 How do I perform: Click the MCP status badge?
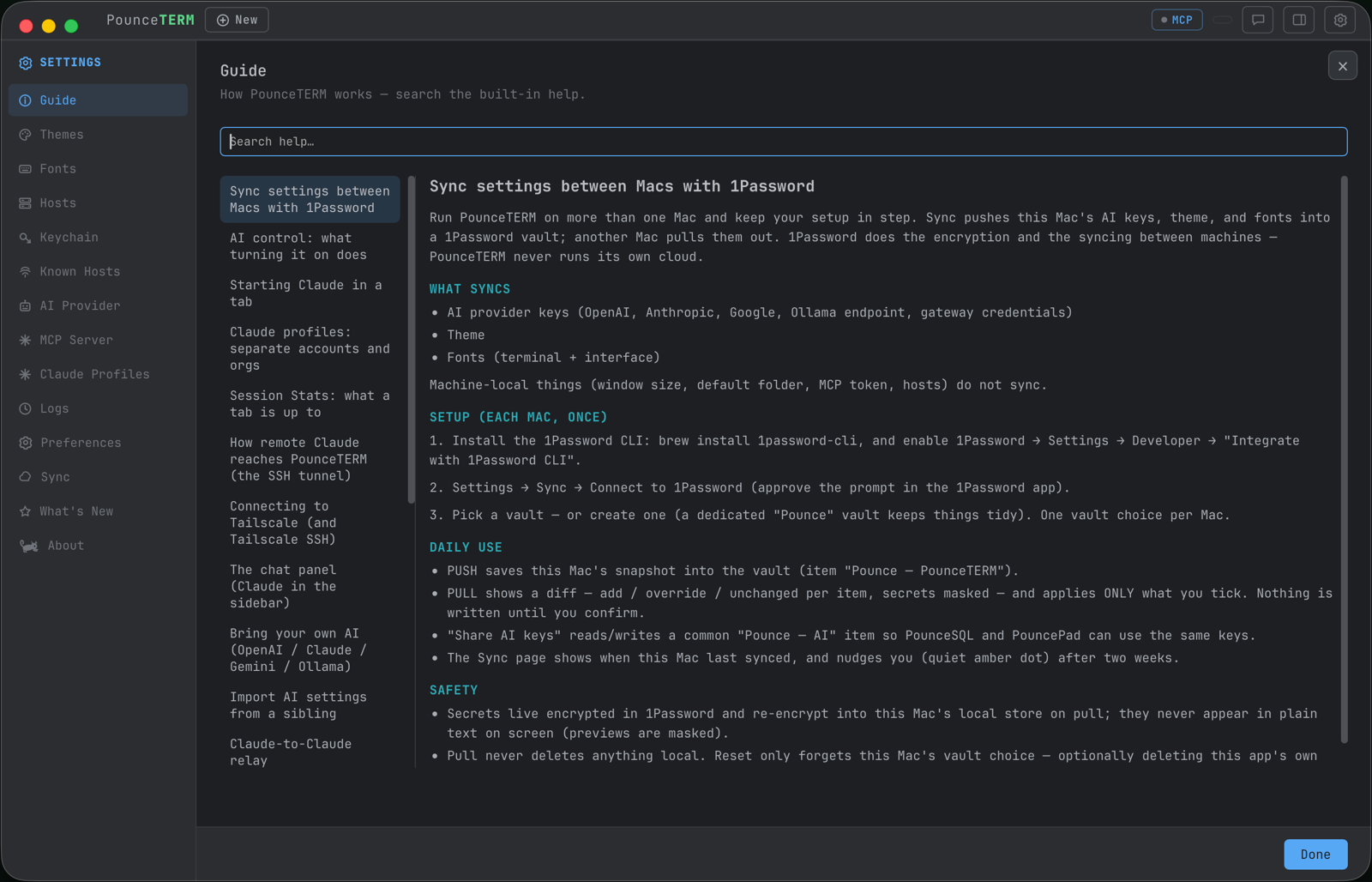pos(1176,20)
